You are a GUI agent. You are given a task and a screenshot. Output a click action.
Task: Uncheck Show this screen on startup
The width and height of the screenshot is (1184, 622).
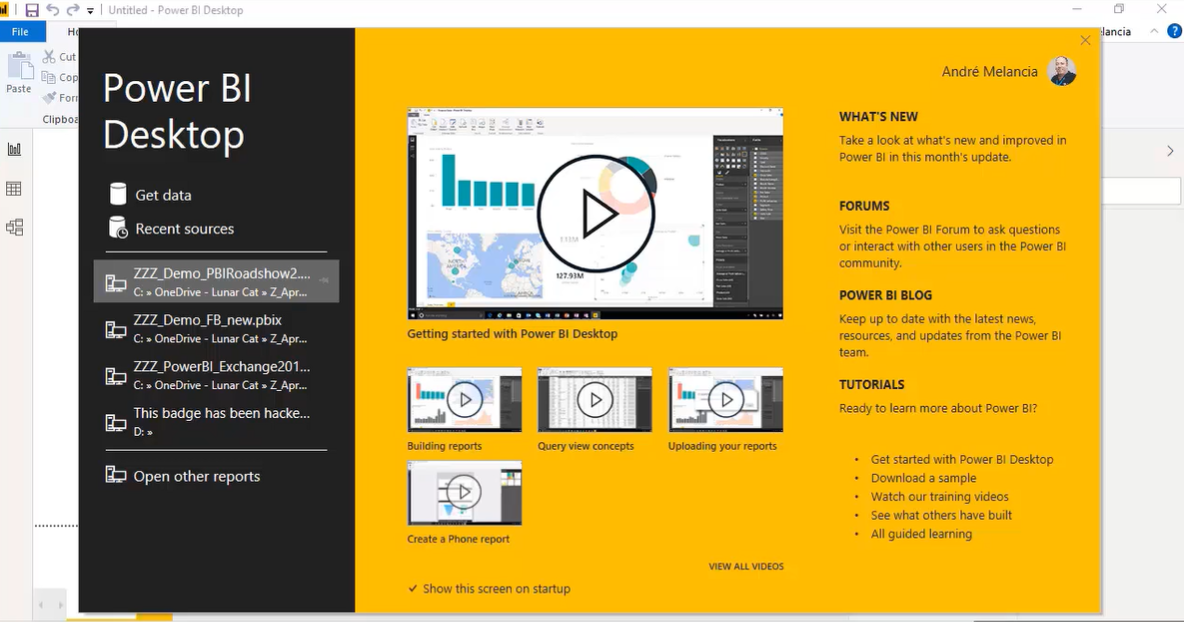click(413, 589)
